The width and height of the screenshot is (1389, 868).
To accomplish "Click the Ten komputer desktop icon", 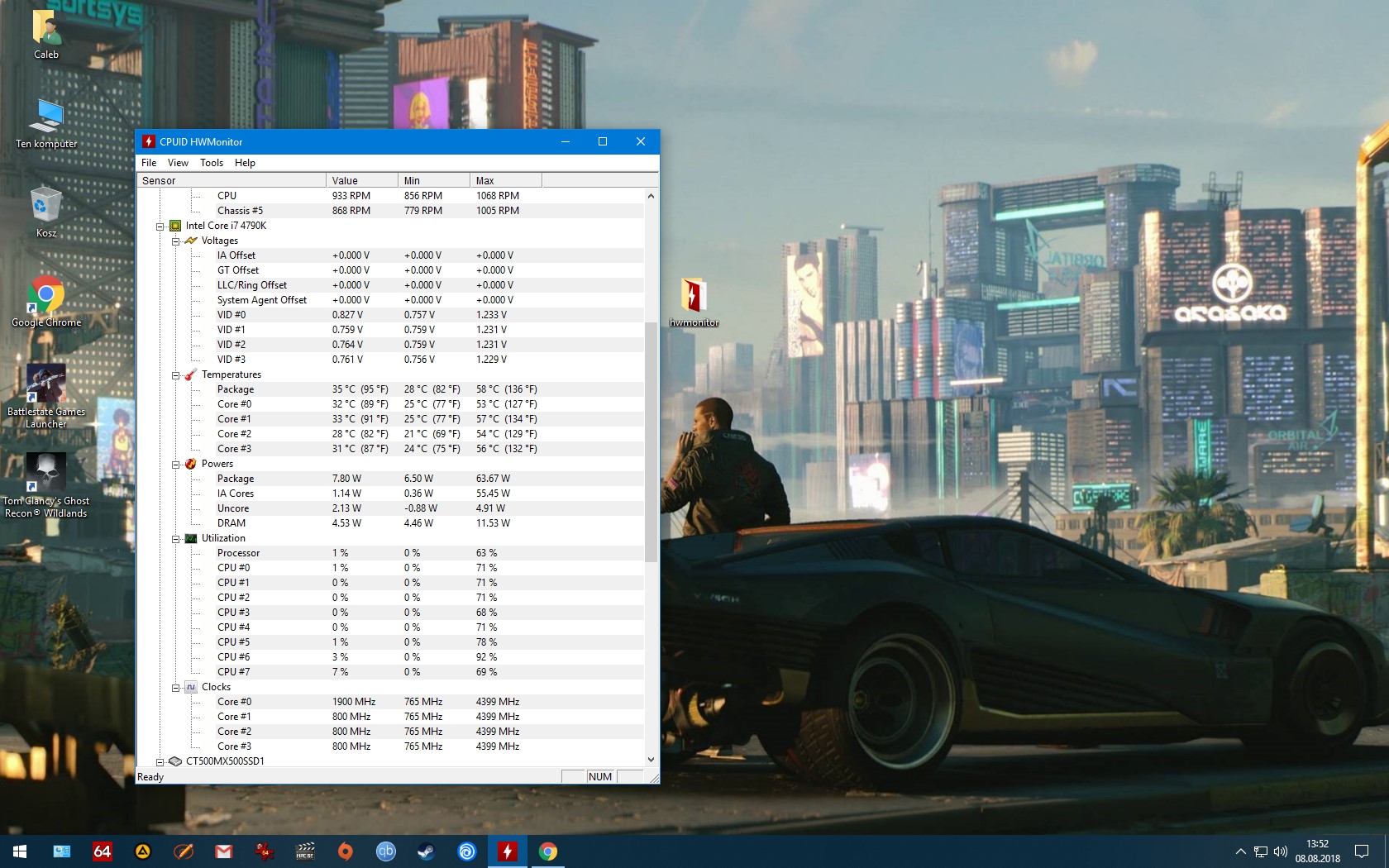I will 46,124.
